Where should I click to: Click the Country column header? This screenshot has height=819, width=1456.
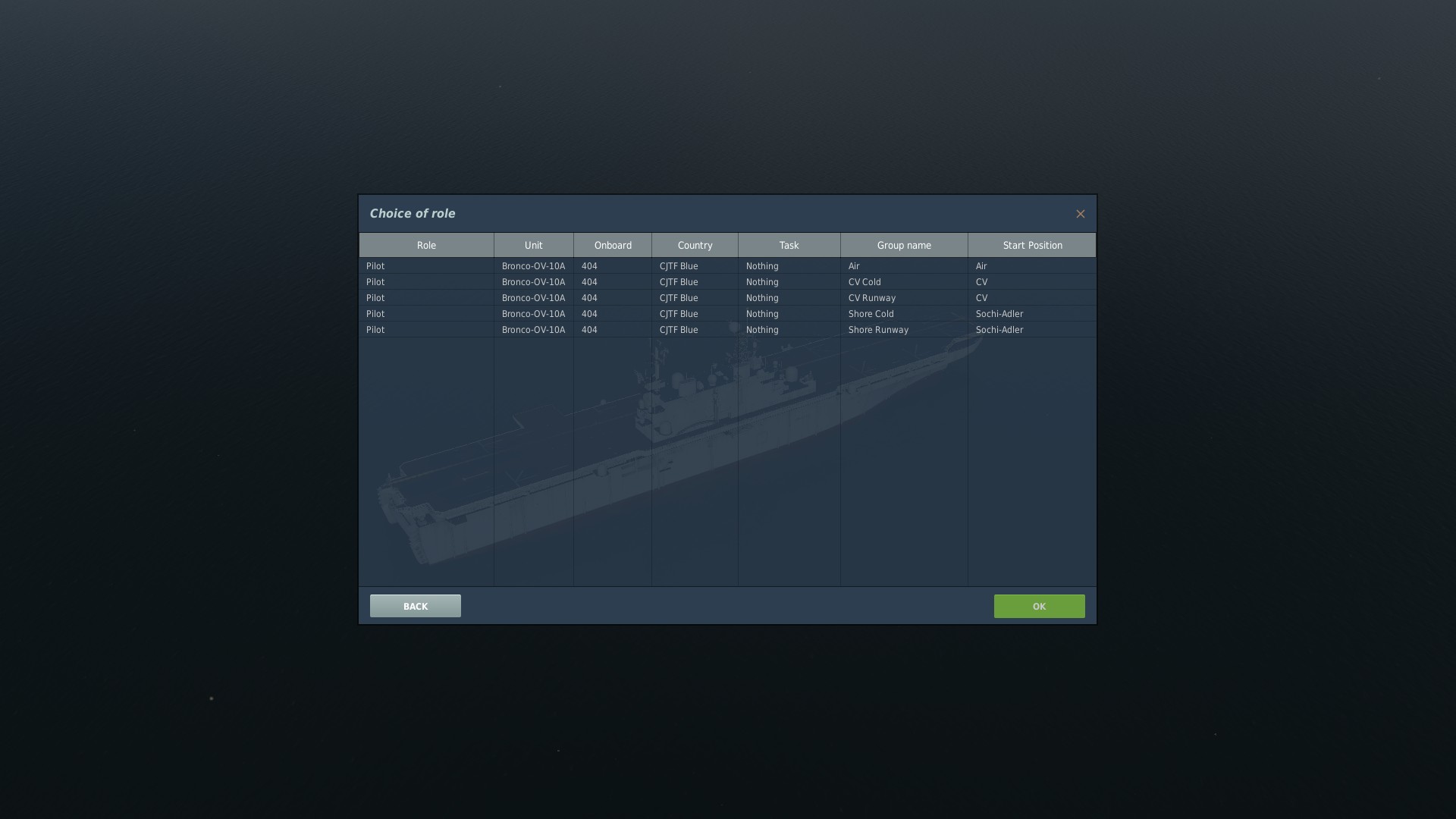pos(694,245)
